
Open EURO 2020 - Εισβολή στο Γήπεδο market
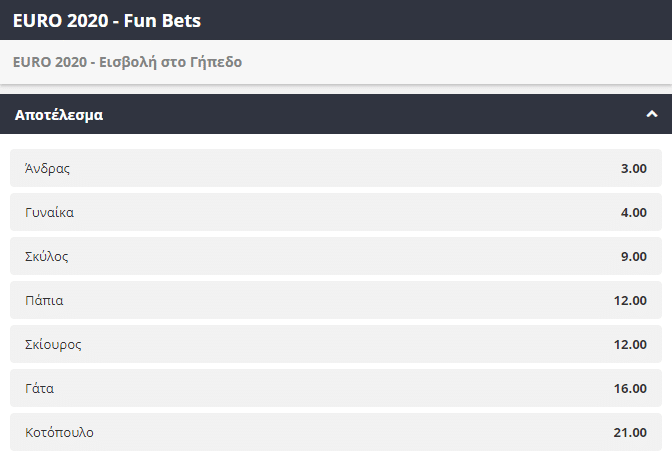click(128, 62)
